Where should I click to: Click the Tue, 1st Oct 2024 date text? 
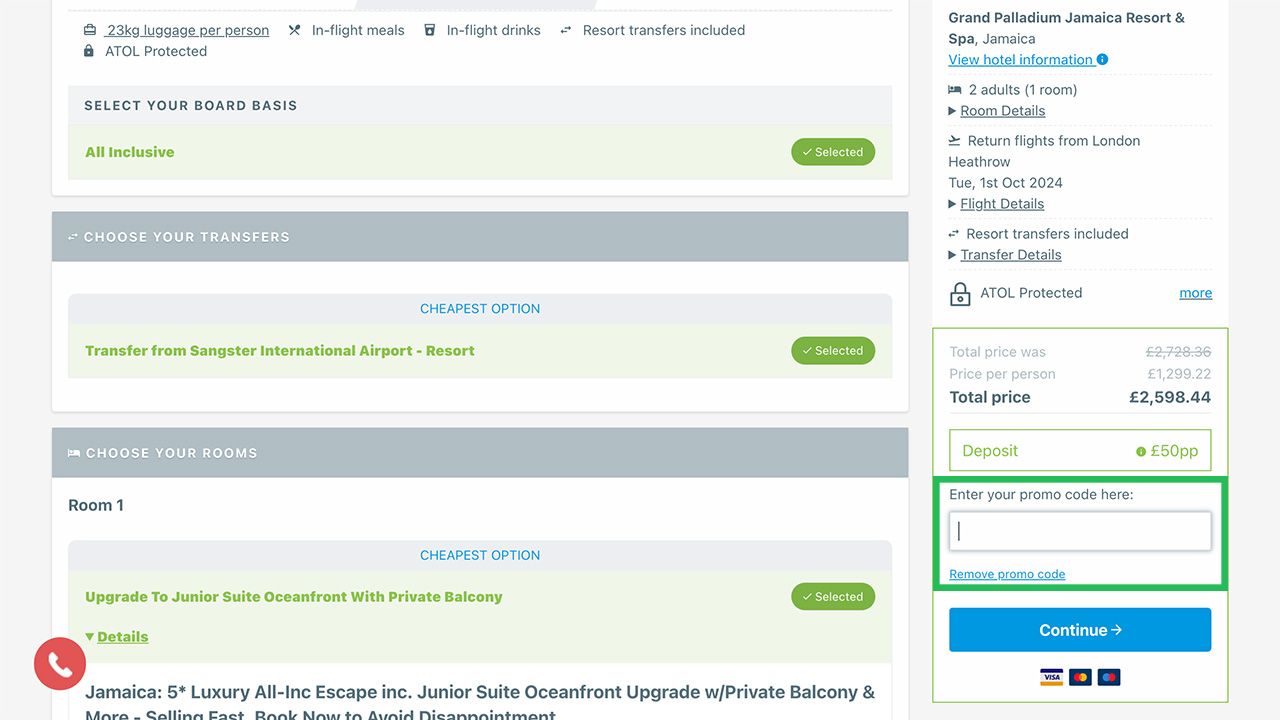coord(1005,183)
